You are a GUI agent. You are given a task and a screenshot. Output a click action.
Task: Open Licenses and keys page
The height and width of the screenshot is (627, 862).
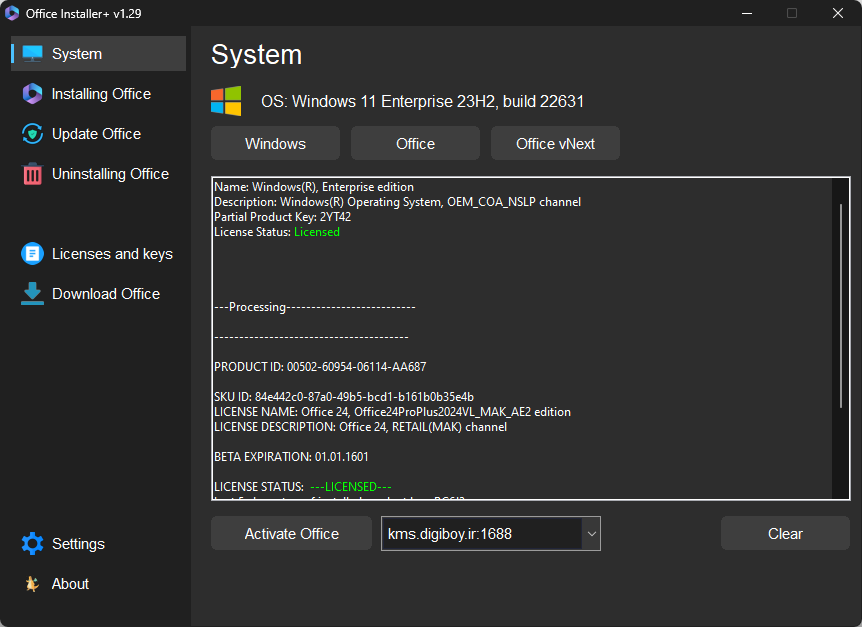112,254
